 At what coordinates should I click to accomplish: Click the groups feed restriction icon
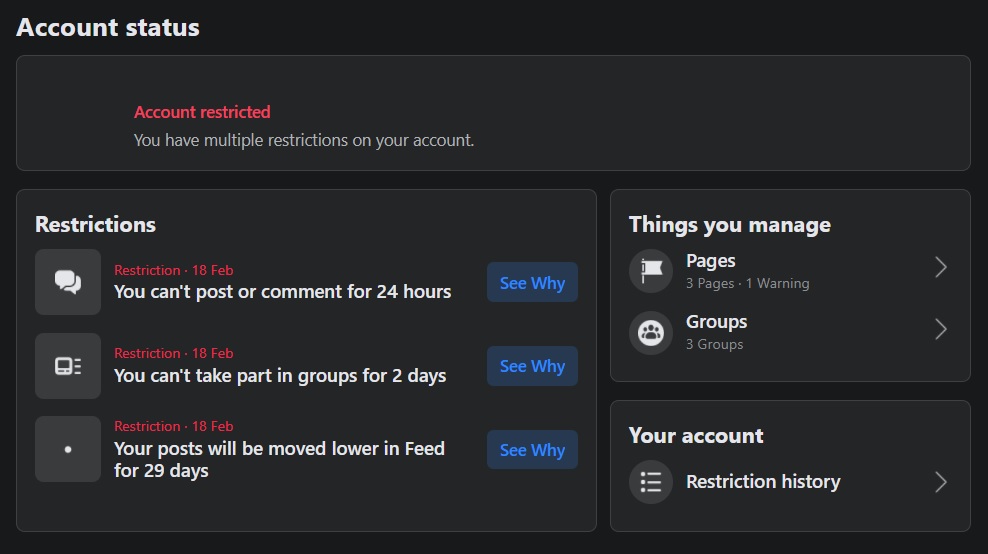click(67, 366)
